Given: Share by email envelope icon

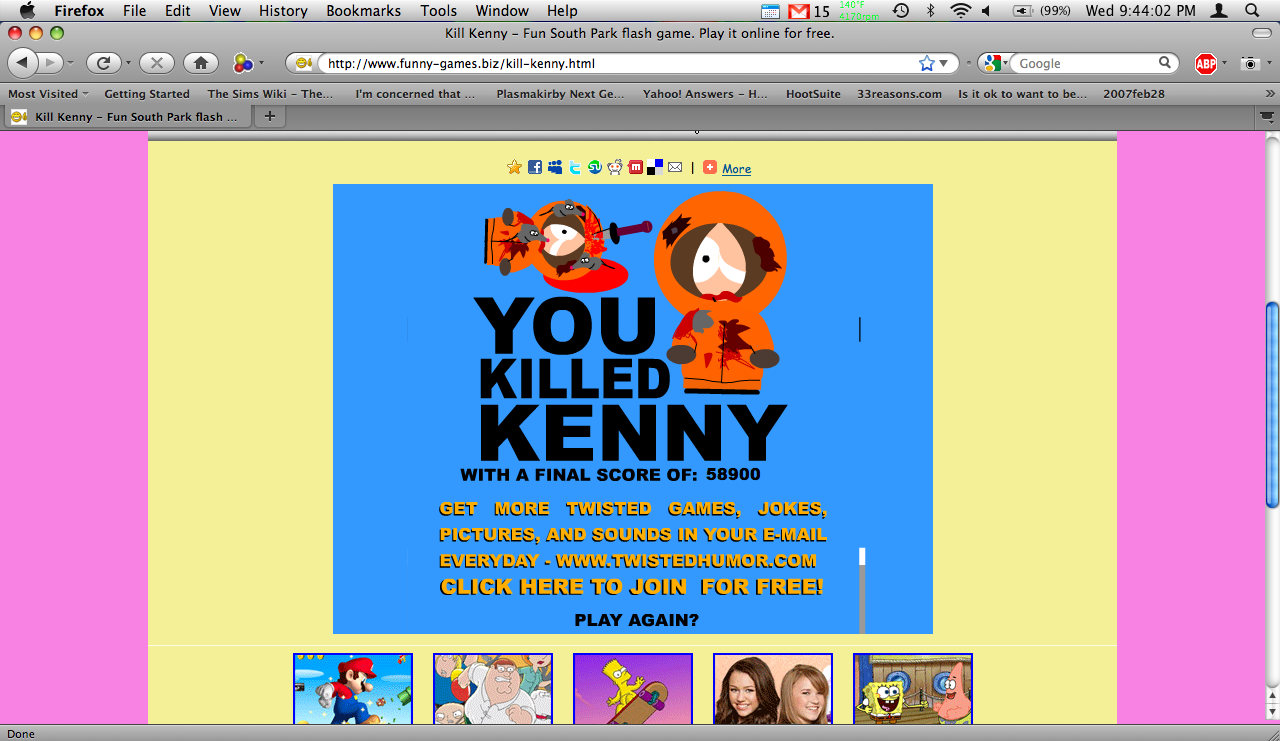Looking at the screenshot, I should (x=675, y=167).
